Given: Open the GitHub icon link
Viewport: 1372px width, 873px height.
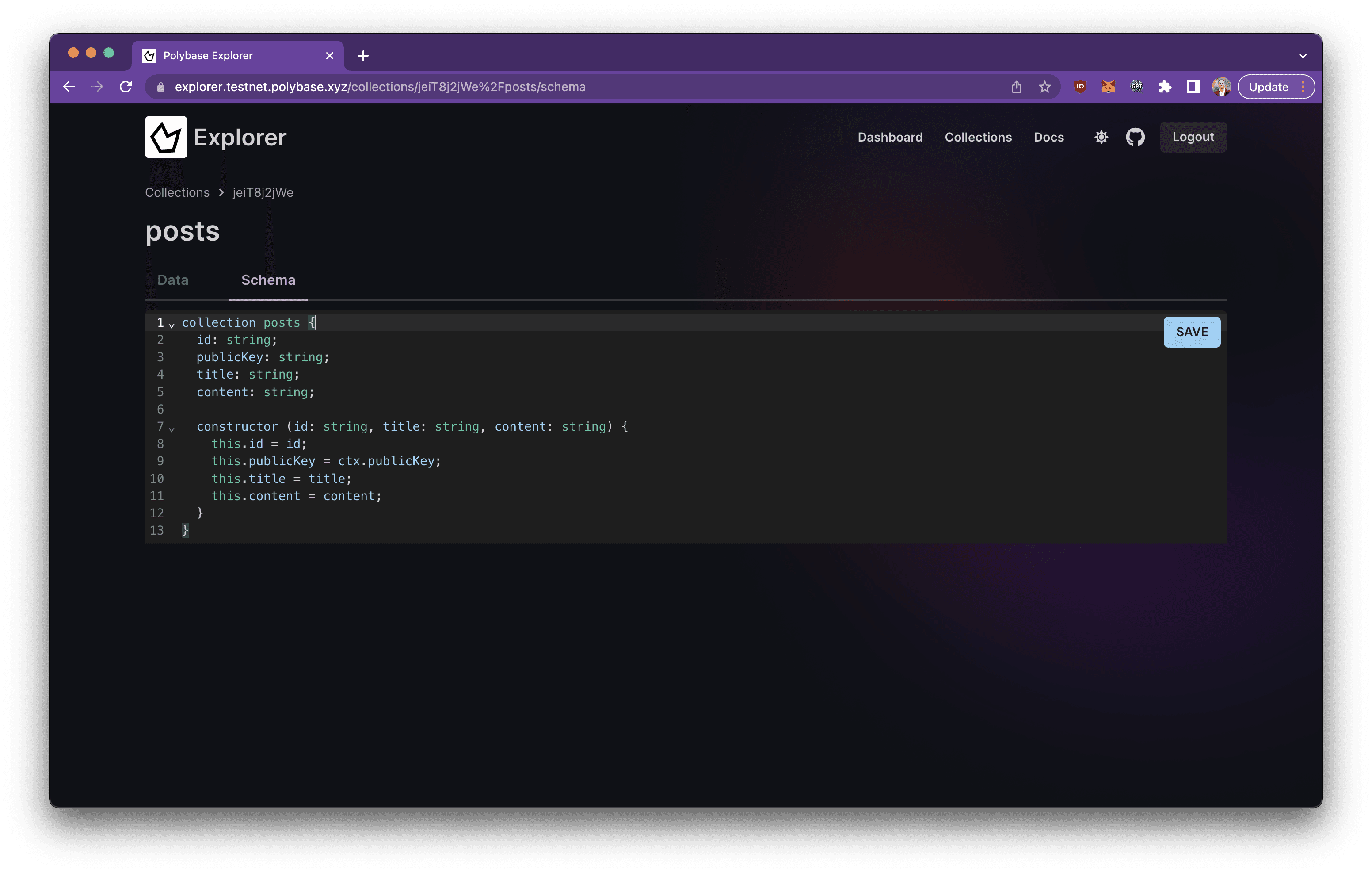Looking at the screenshot, I should click(x=1135, y=137).
